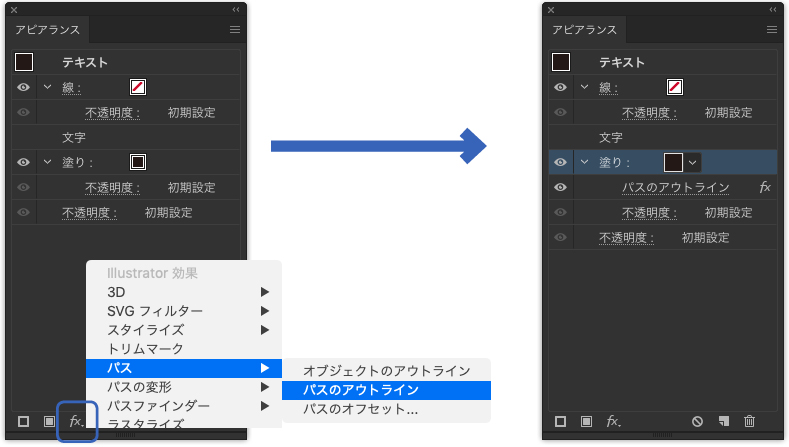Select パスのアウトライン in the submenu
789x447 pixels.
tap(360, 390)
